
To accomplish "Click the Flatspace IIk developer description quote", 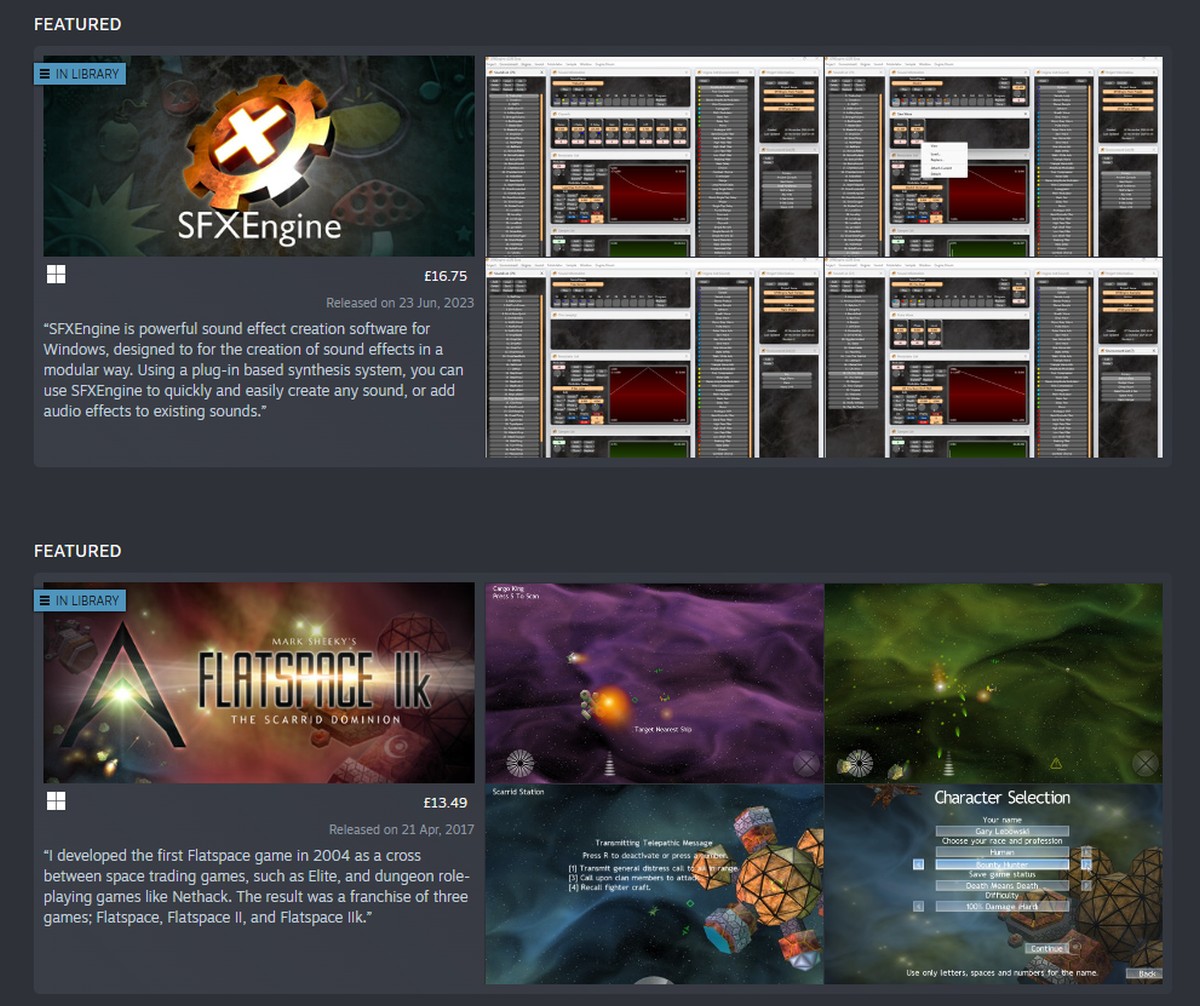I will tap(256, 886).
